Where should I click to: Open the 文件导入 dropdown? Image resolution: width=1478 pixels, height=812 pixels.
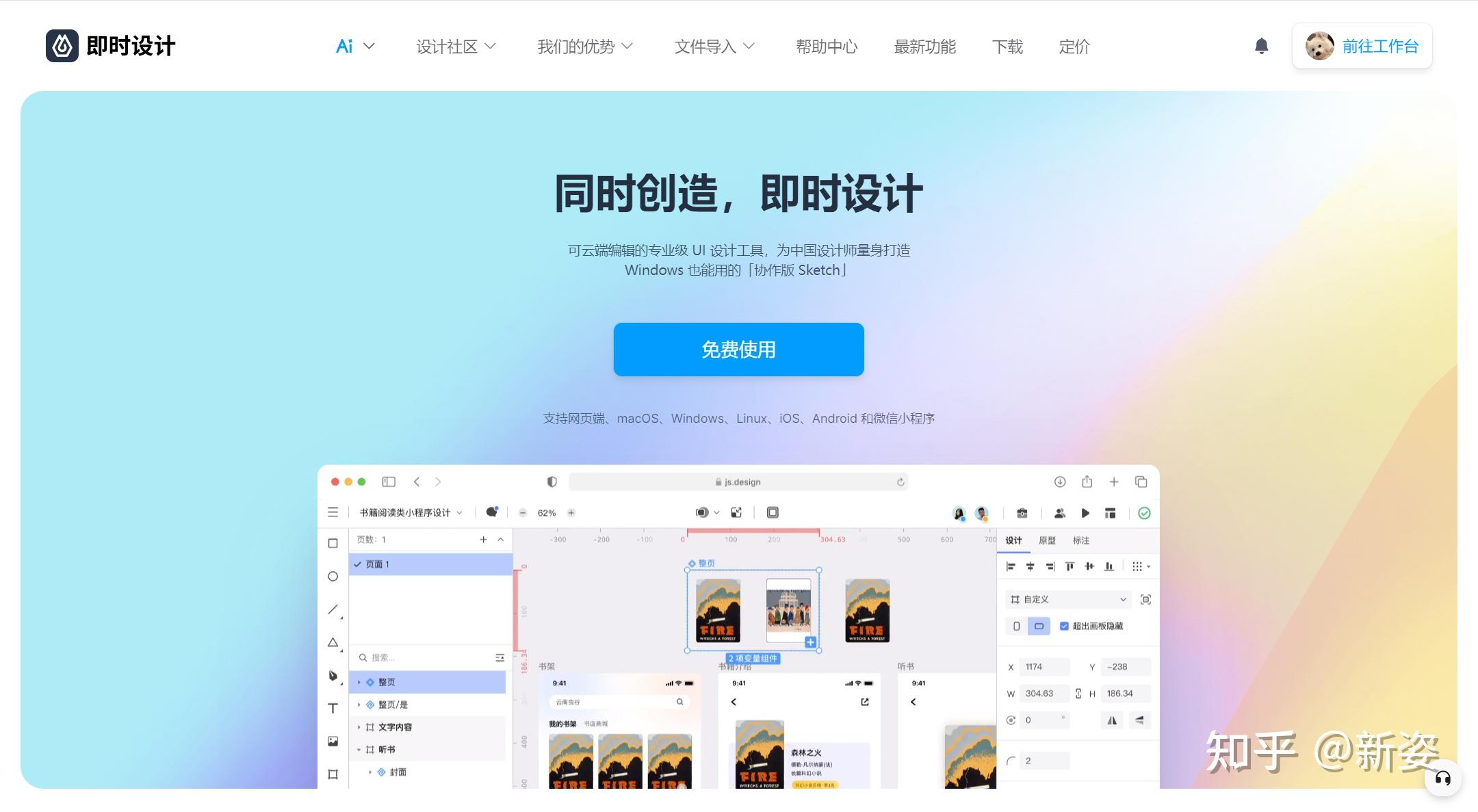pos(714,47)
